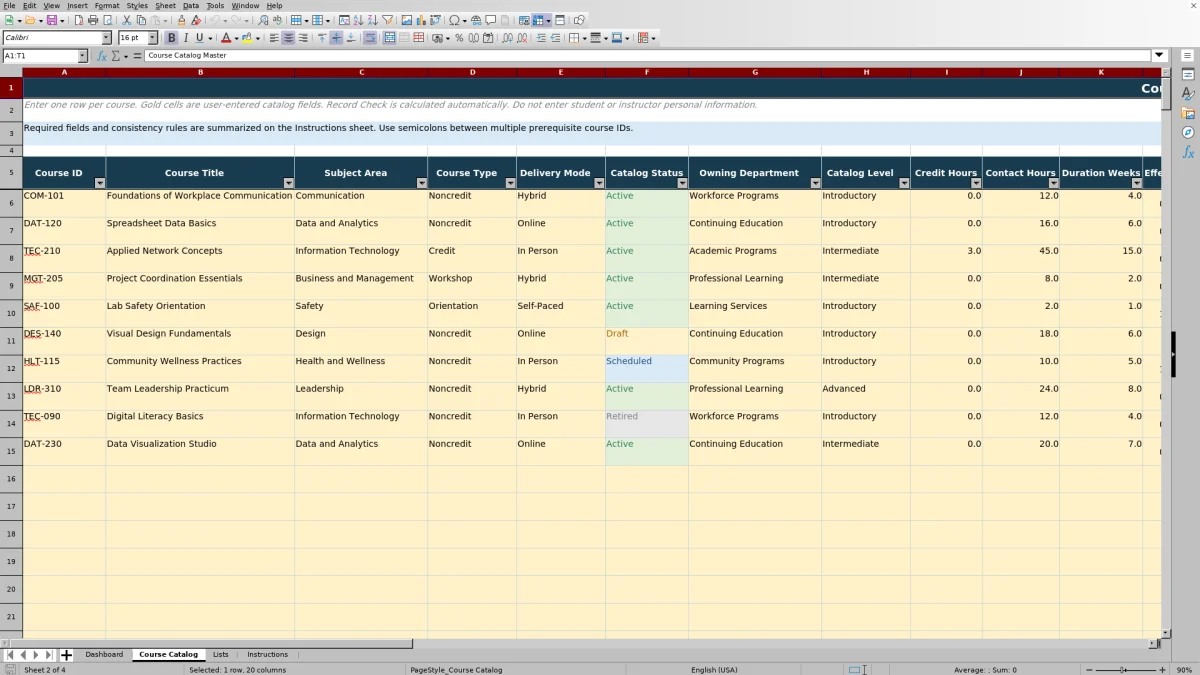Click the Copy icon in toolbar
The height and width of the screenshot is (675, 1200).
click(x=141, y=20)
